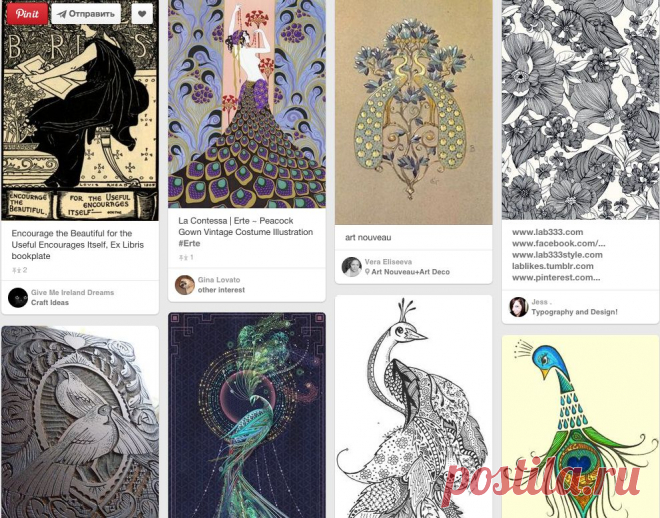660x518 pixels.
Task: Open Give Me Ireland Dreams avatar
Action: [18, 298]
